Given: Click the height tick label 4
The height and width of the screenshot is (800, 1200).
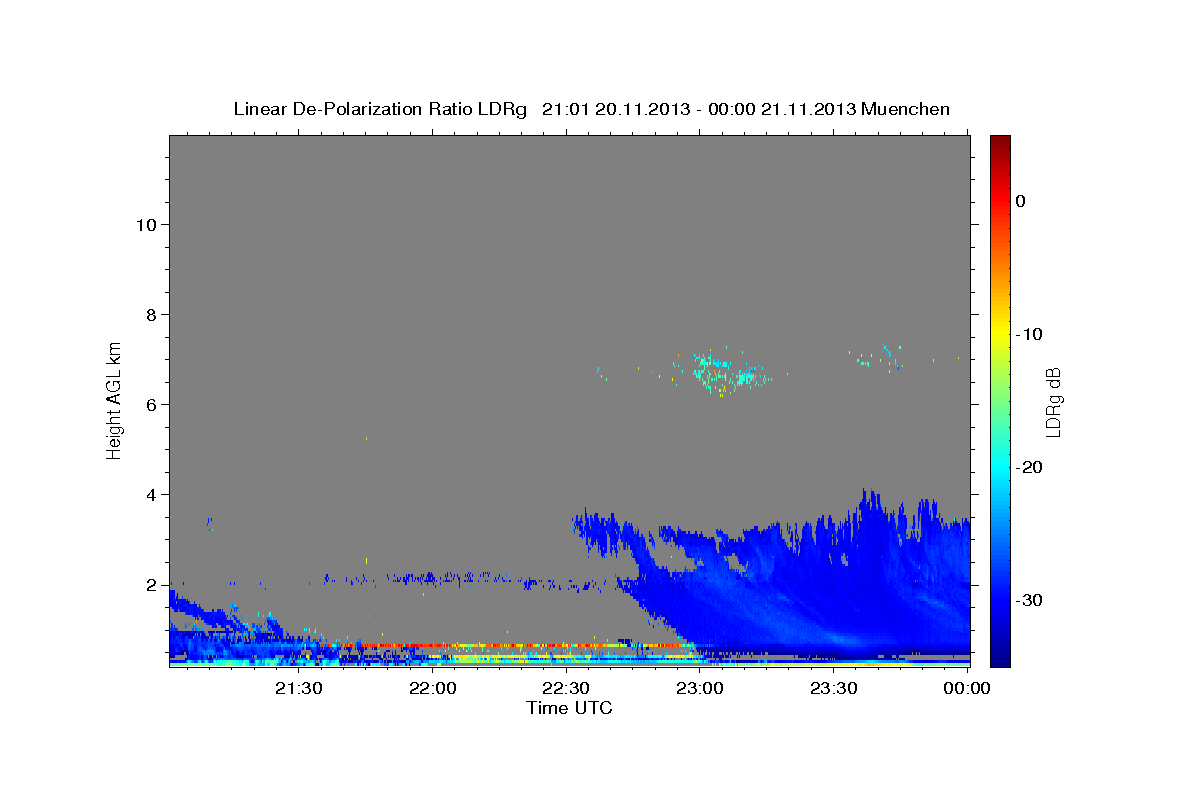Looking at the screenshot, I should pyautogui.click(x=152, y=494).
